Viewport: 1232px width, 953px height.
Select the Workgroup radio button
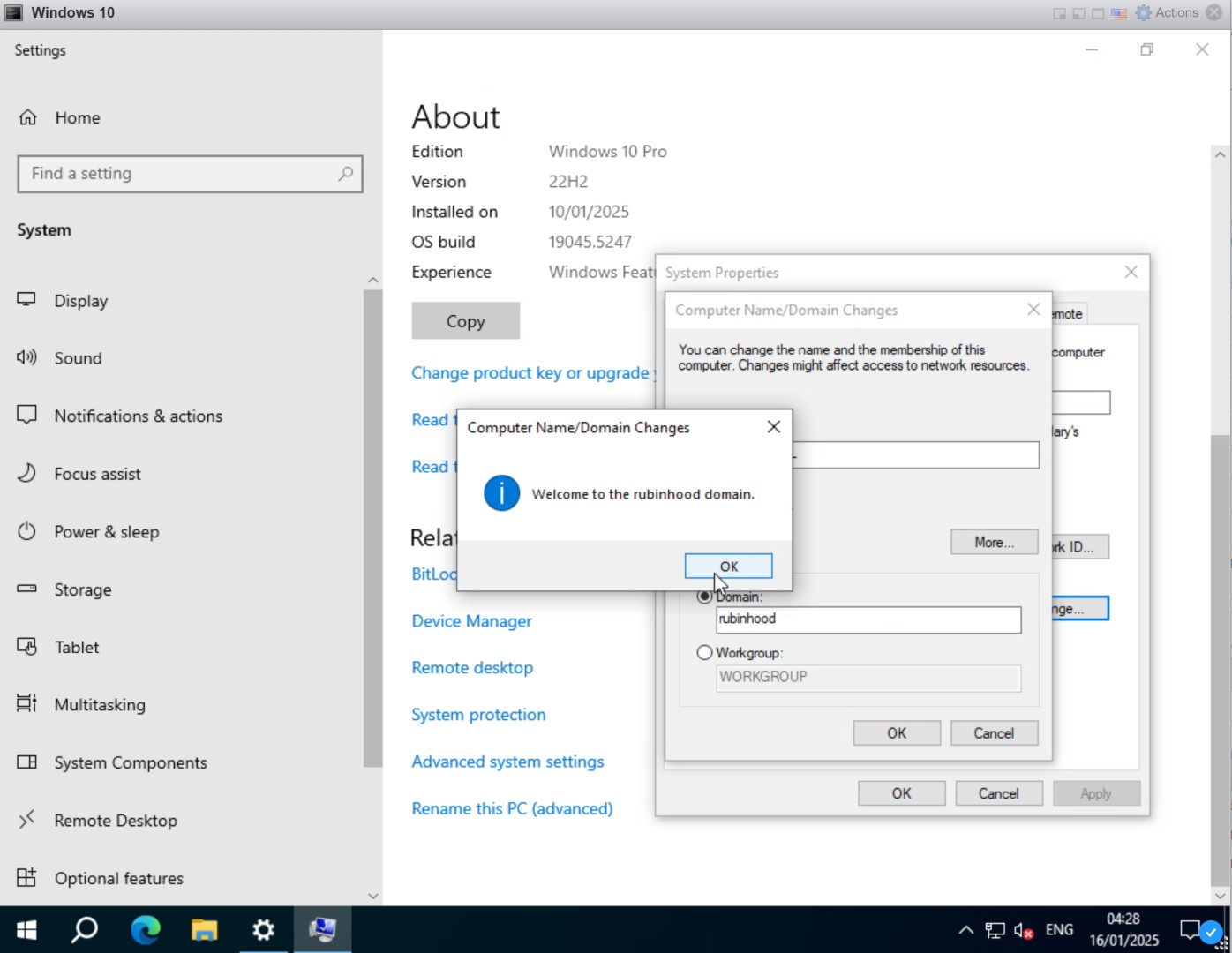pos(704,653)
